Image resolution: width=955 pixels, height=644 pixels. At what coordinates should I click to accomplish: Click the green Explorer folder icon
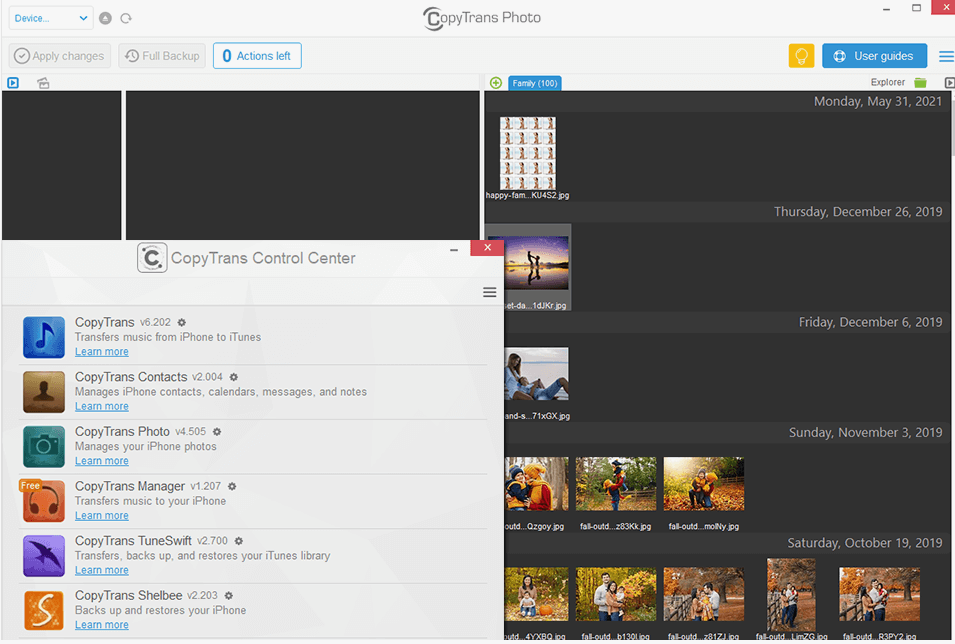coord(920,82)
